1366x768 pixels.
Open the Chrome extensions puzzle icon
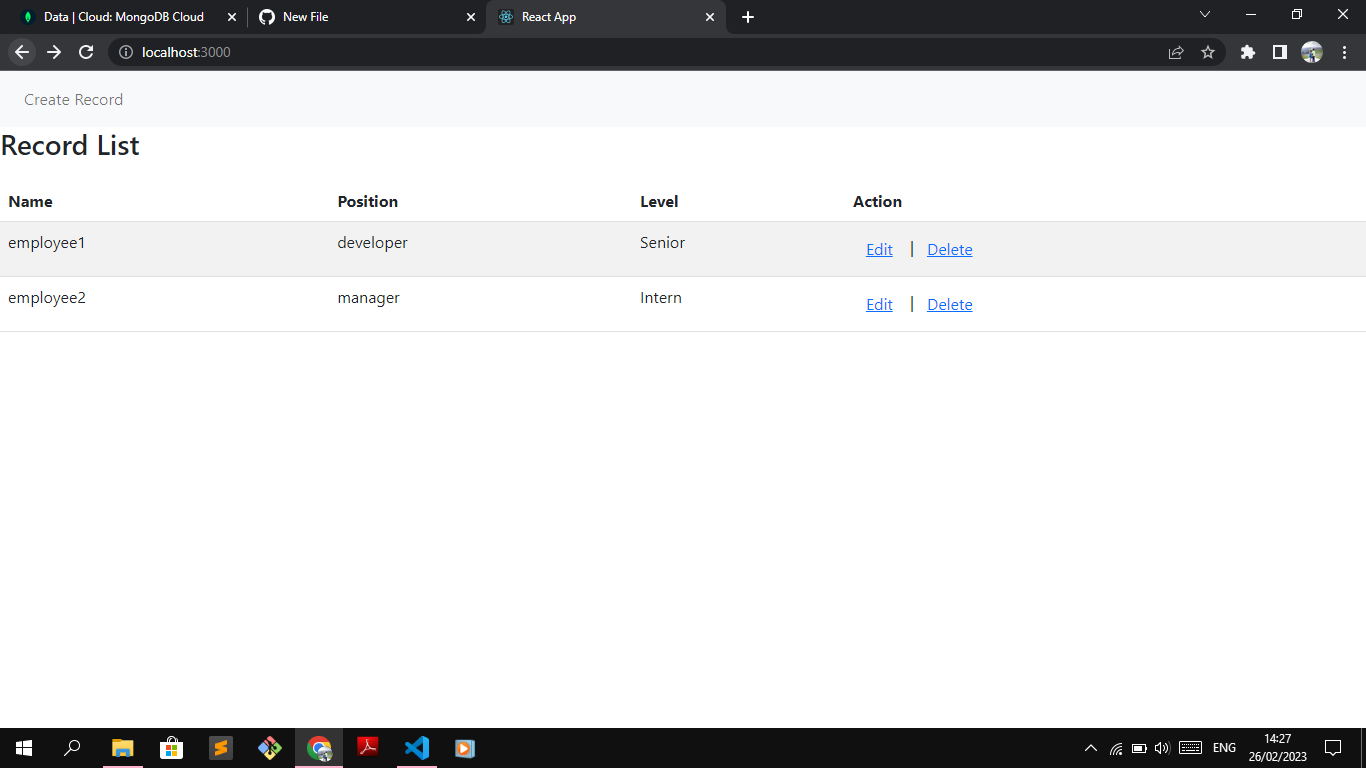tap(1247, 52)
